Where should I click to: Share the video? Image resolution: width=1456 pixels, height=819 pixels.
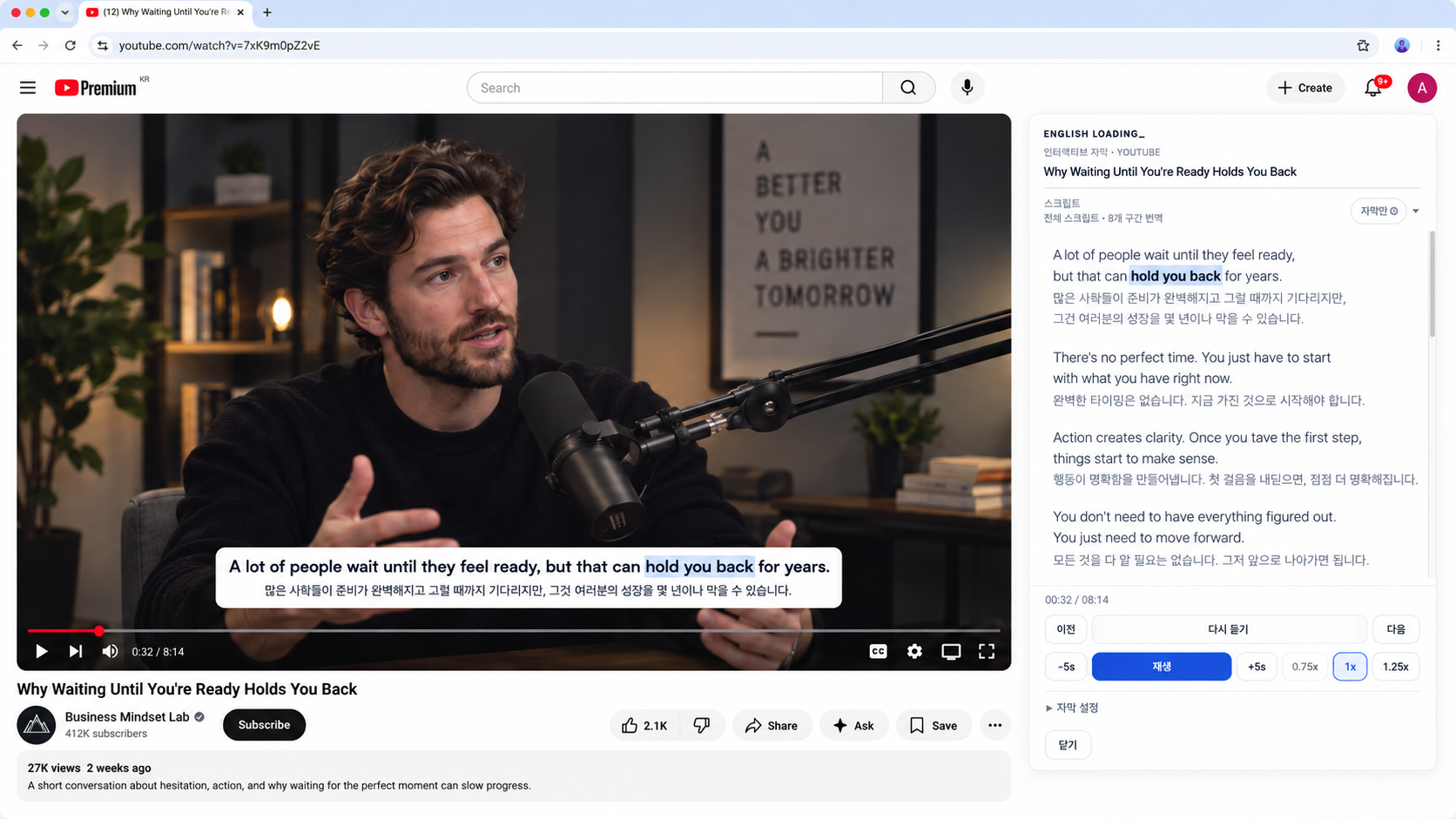tap(772, 725)
